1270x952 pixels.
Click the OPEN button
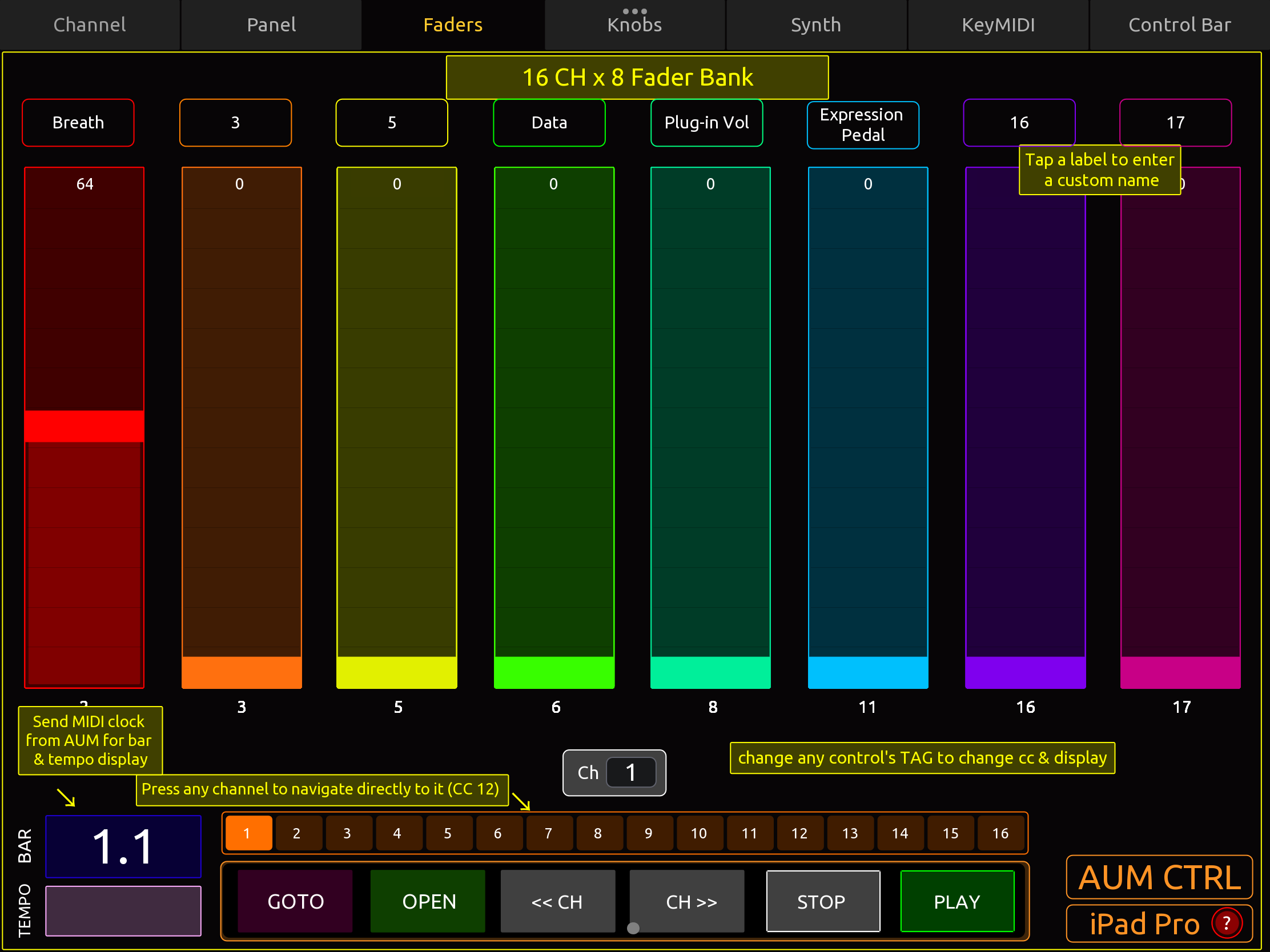click(428, 901)
